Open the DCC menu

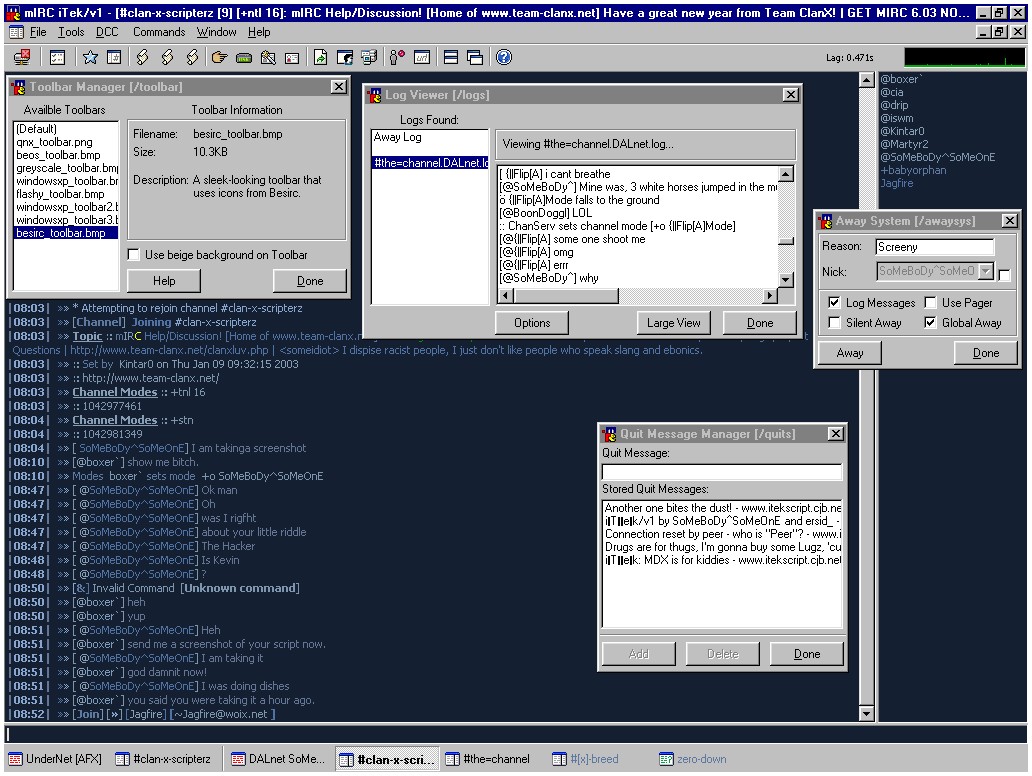tap(107, 32)
